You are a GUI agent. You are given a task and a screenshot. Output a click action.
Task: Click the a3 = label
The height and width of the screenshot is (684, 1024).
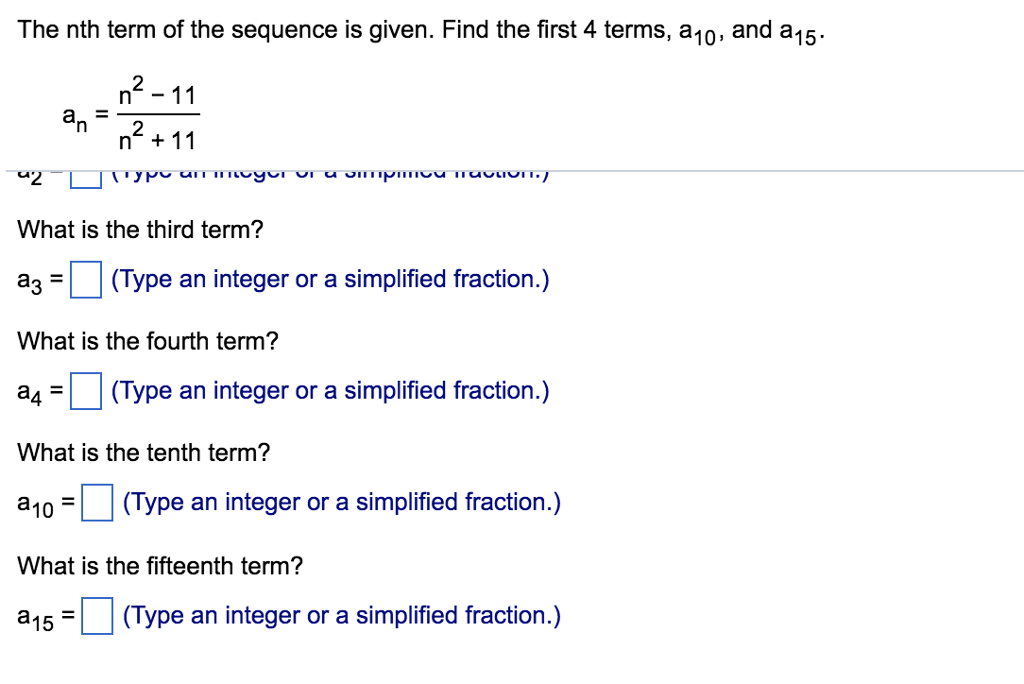pyautogui.click(x=41, y=280)
